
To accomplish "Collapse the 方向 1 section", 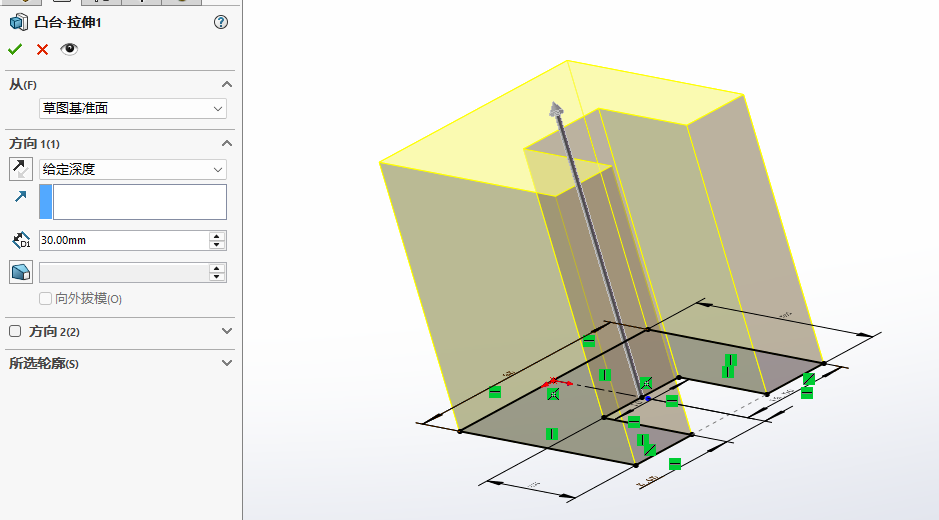I will point(226,144).
